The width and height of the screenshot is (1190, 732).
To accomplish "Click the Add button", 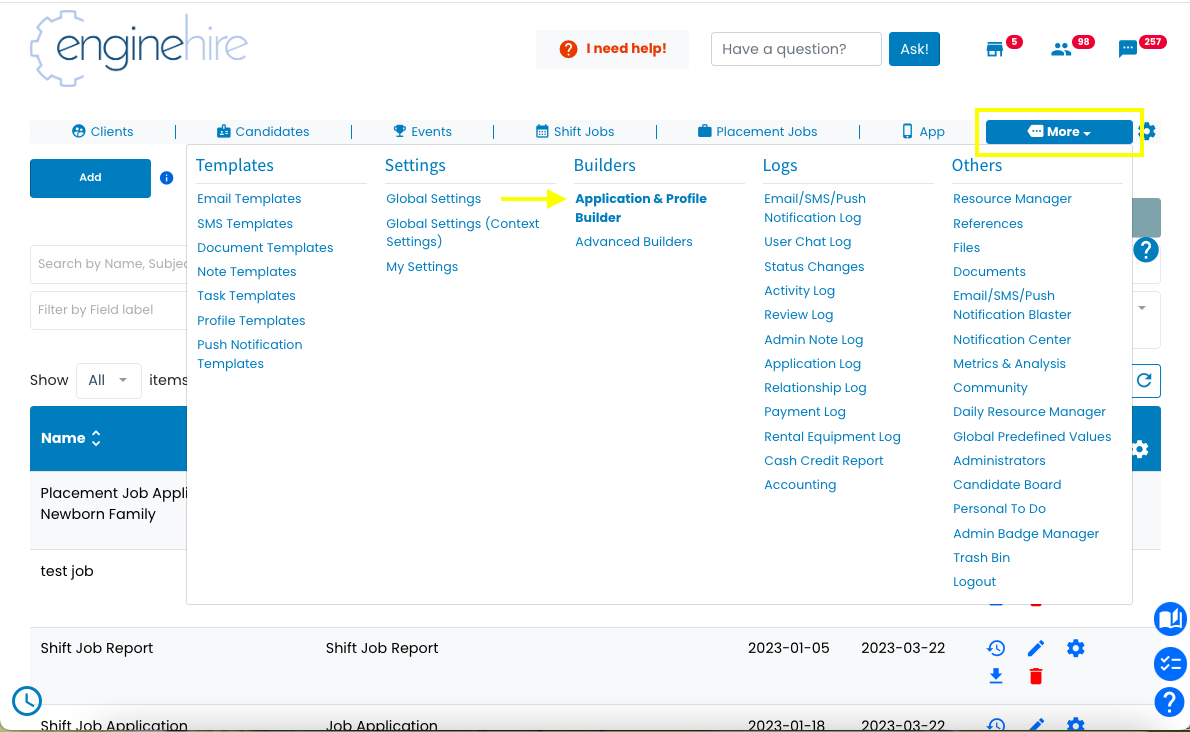I will (90, 178).
